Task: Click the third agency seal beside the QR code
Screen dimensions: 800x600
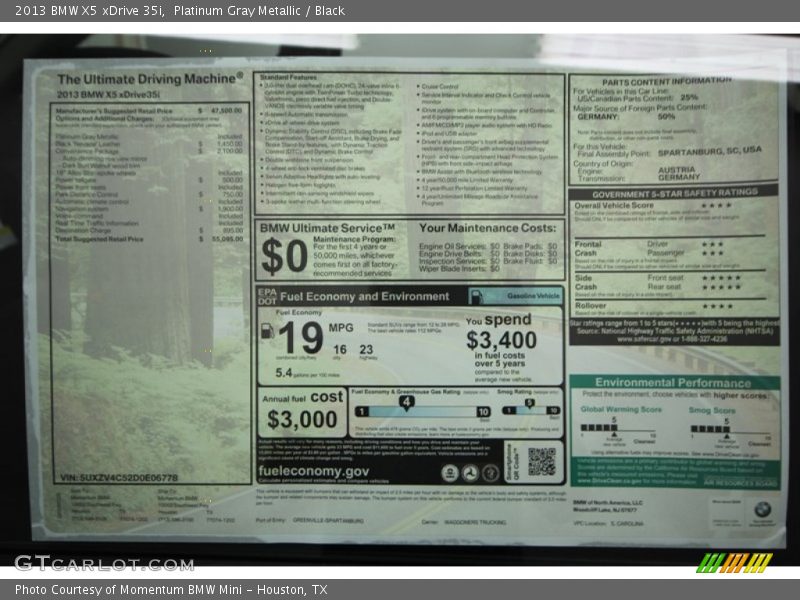Action: pyautogui.click(x=490, y=473)
